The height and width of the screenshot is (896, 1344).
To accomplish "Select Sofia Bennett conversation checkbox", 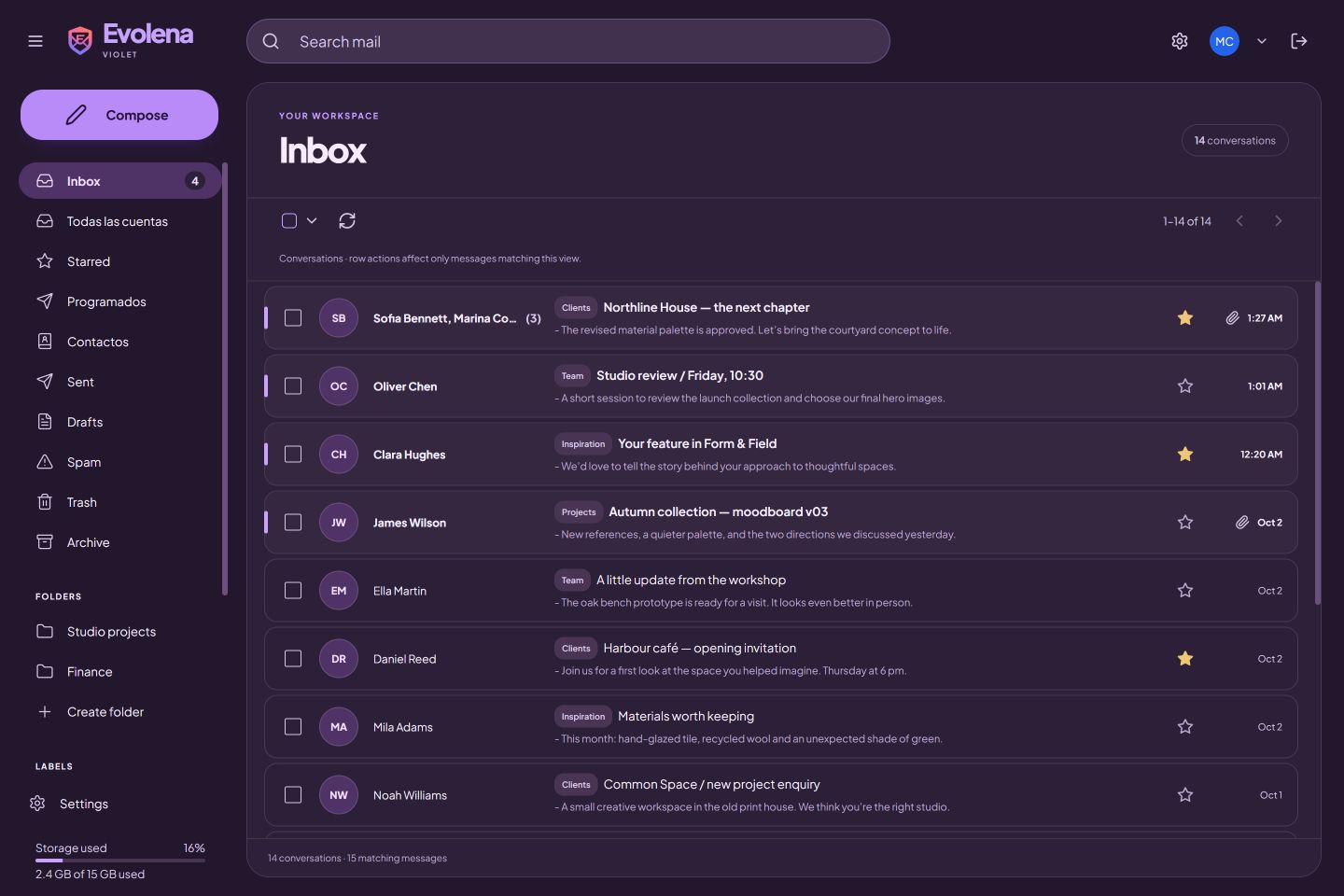I will click(x=293, y=318).
